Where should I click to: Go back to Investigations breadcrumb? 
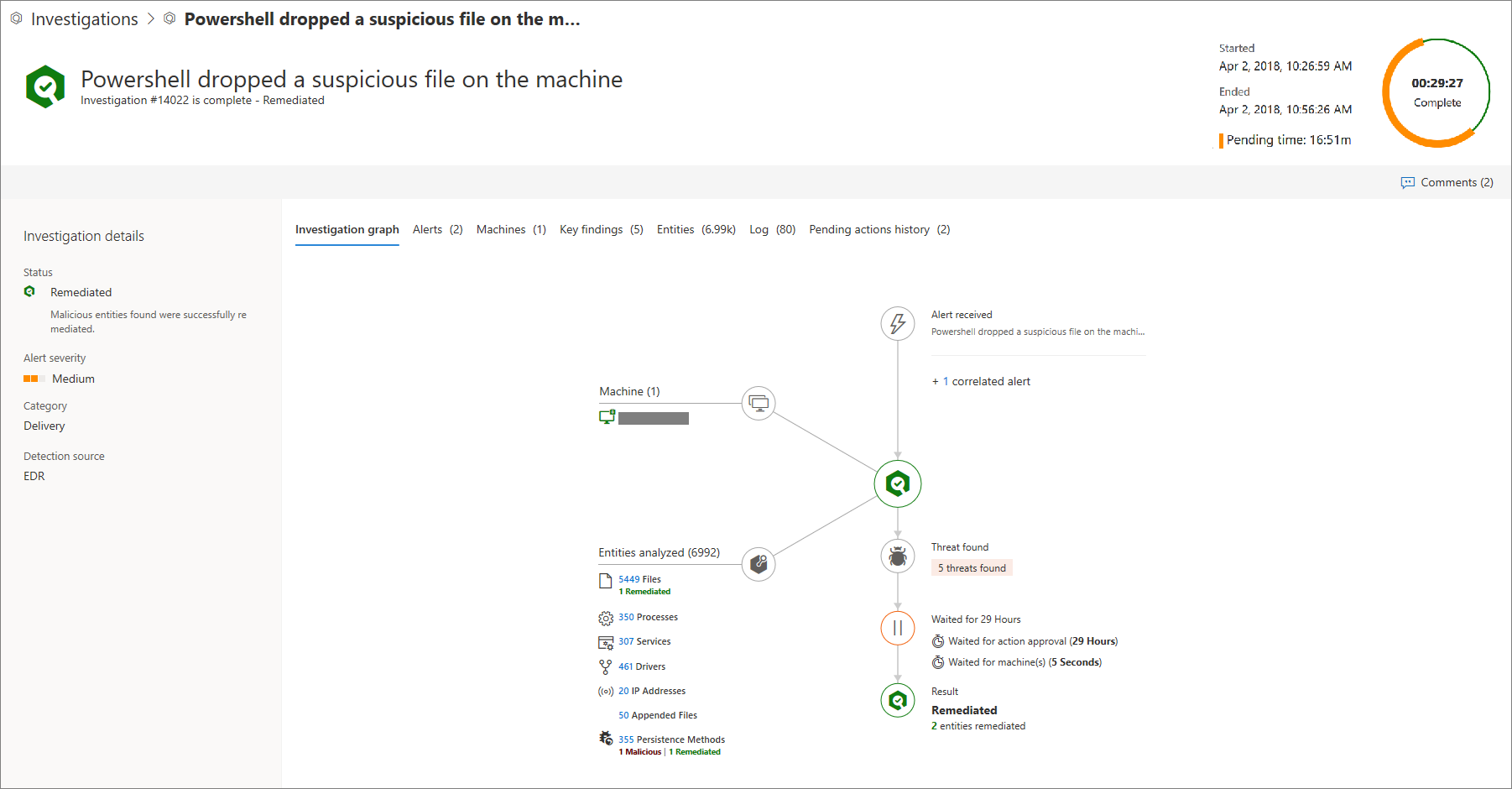[84, 19]
